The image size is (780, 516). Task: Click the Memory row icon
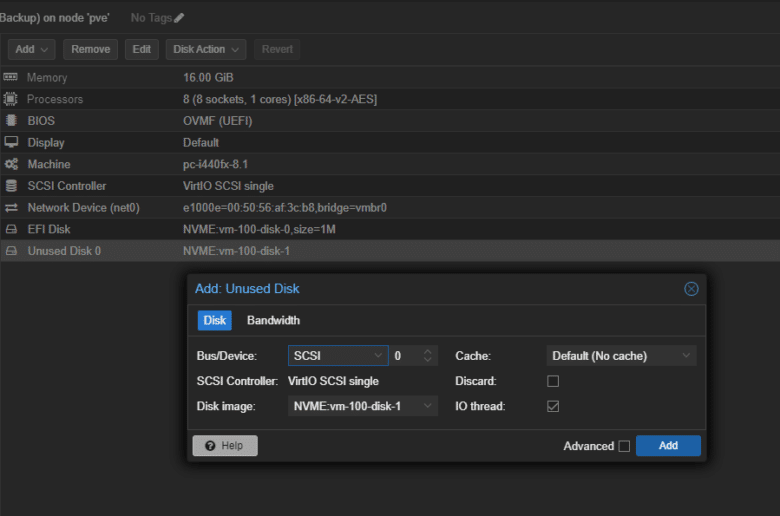(x=10, y=77)
